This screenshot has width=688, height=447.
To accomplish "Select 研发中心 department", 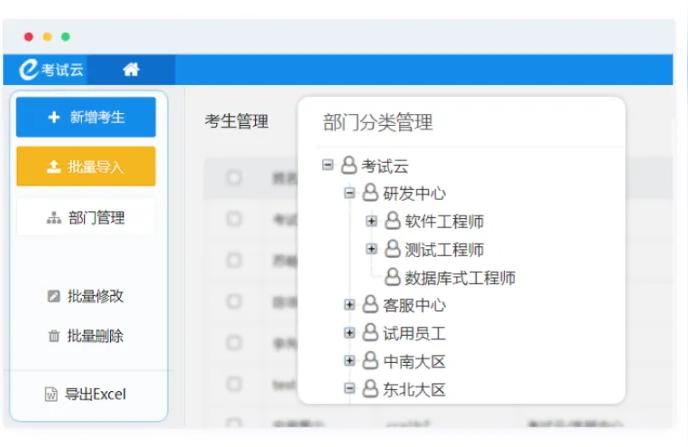I will pyautogui.click(x=414, y=193).
